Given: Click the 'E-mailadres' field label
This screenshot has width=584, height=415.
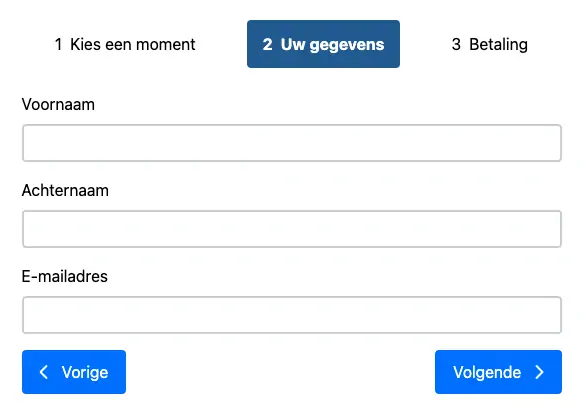Looking at the screenshot, I should 65,276.
